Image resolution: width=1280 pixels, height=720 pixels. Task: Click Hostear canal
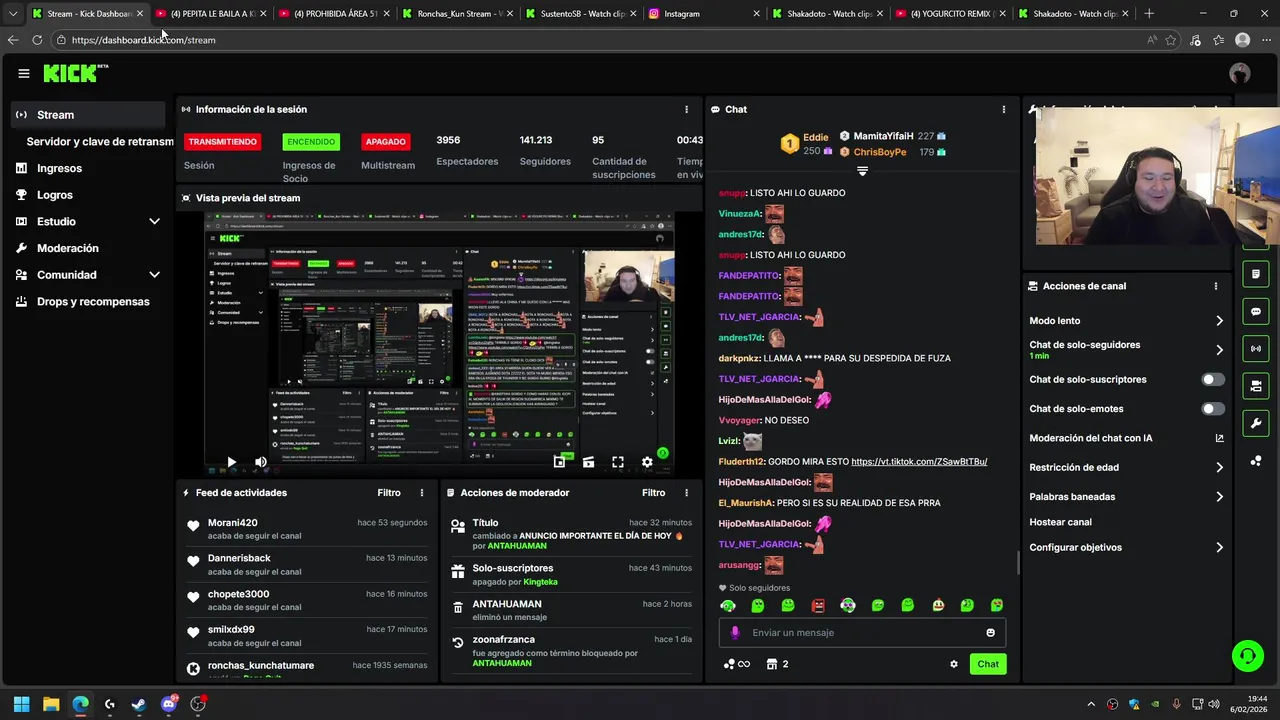coord(1061,522)
